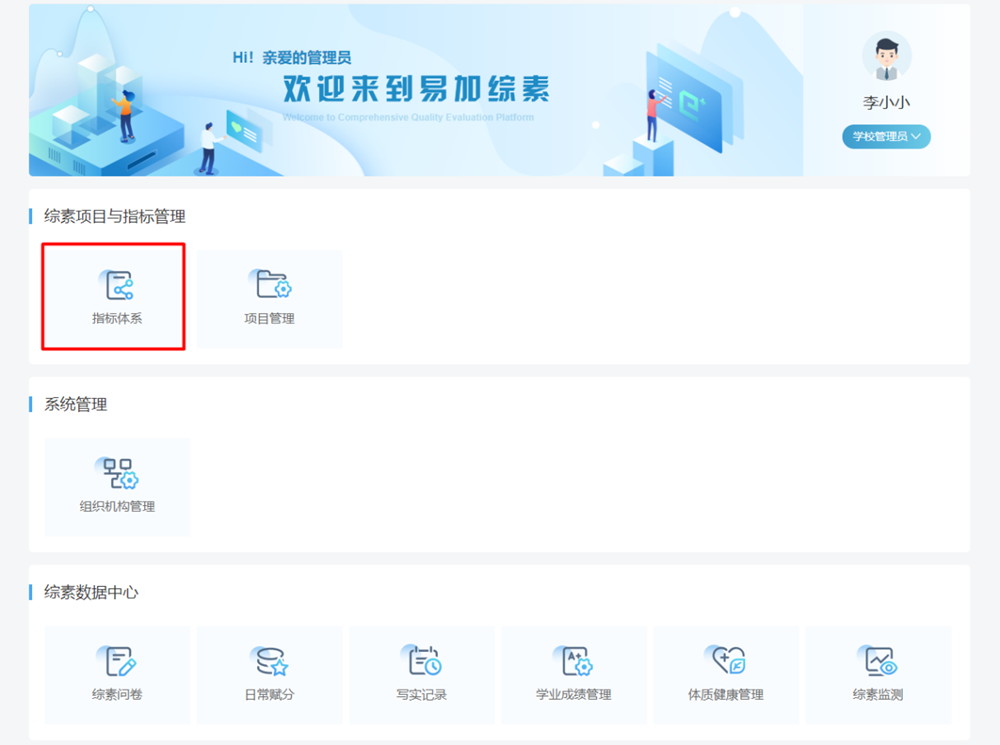Open the 综素监测 monitoring icon
Image resolution: width=1000 pixels, height=745 pixels.
(x=878, y=660)
